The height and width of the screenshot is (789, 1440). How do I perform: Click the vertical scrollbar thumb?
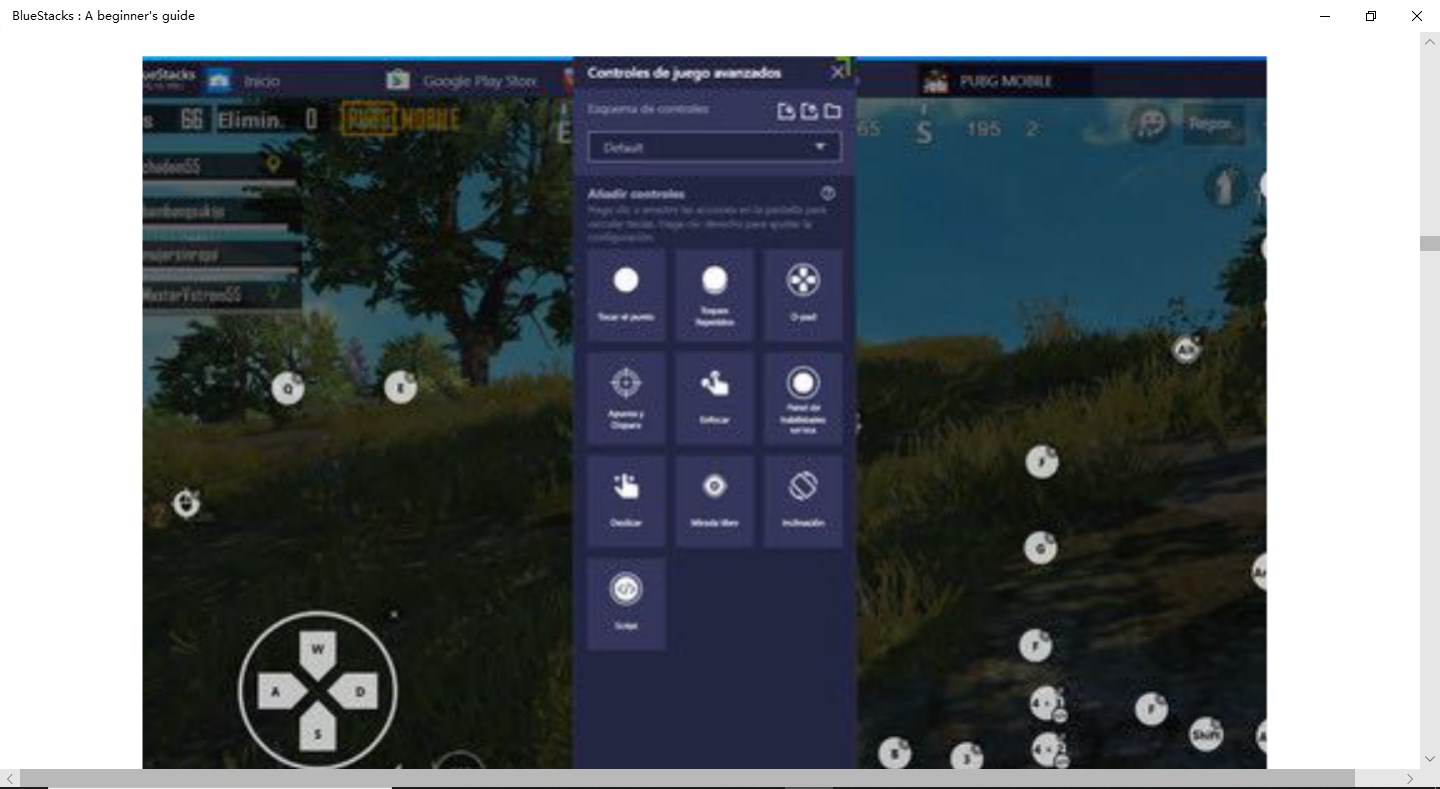point(1430,244)
